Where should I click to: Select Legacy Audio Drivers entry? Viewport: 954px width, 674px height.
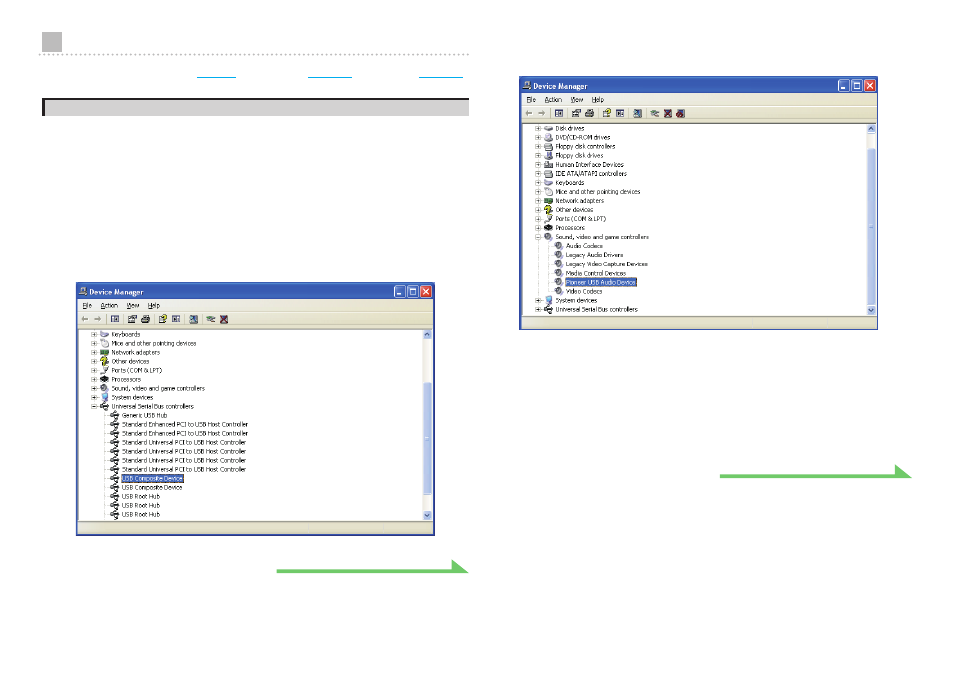[x=594, y=255]
